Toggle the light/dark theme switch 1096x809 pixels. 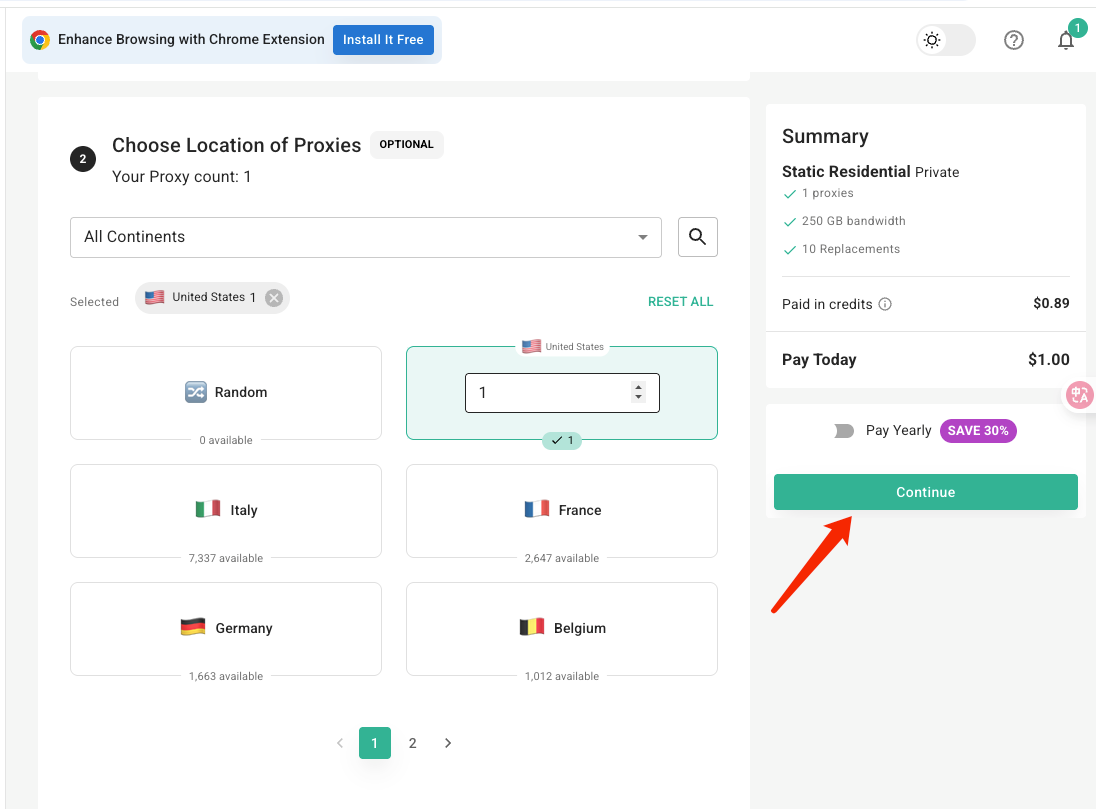(946, 40)
